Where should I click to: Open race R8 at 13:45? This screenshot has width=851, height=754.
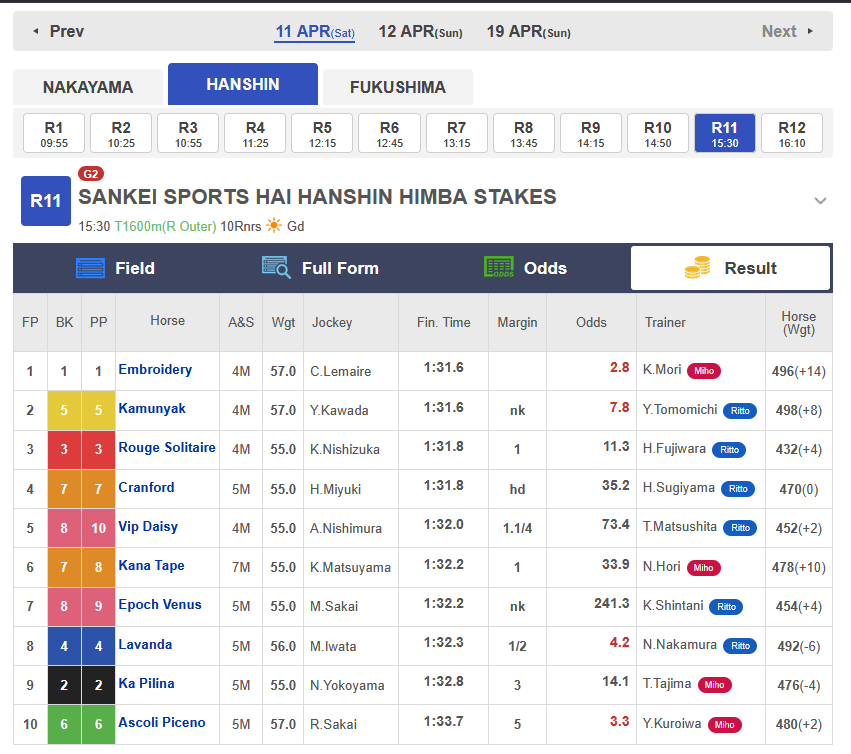pyautogui.click(x=524, y=134)
